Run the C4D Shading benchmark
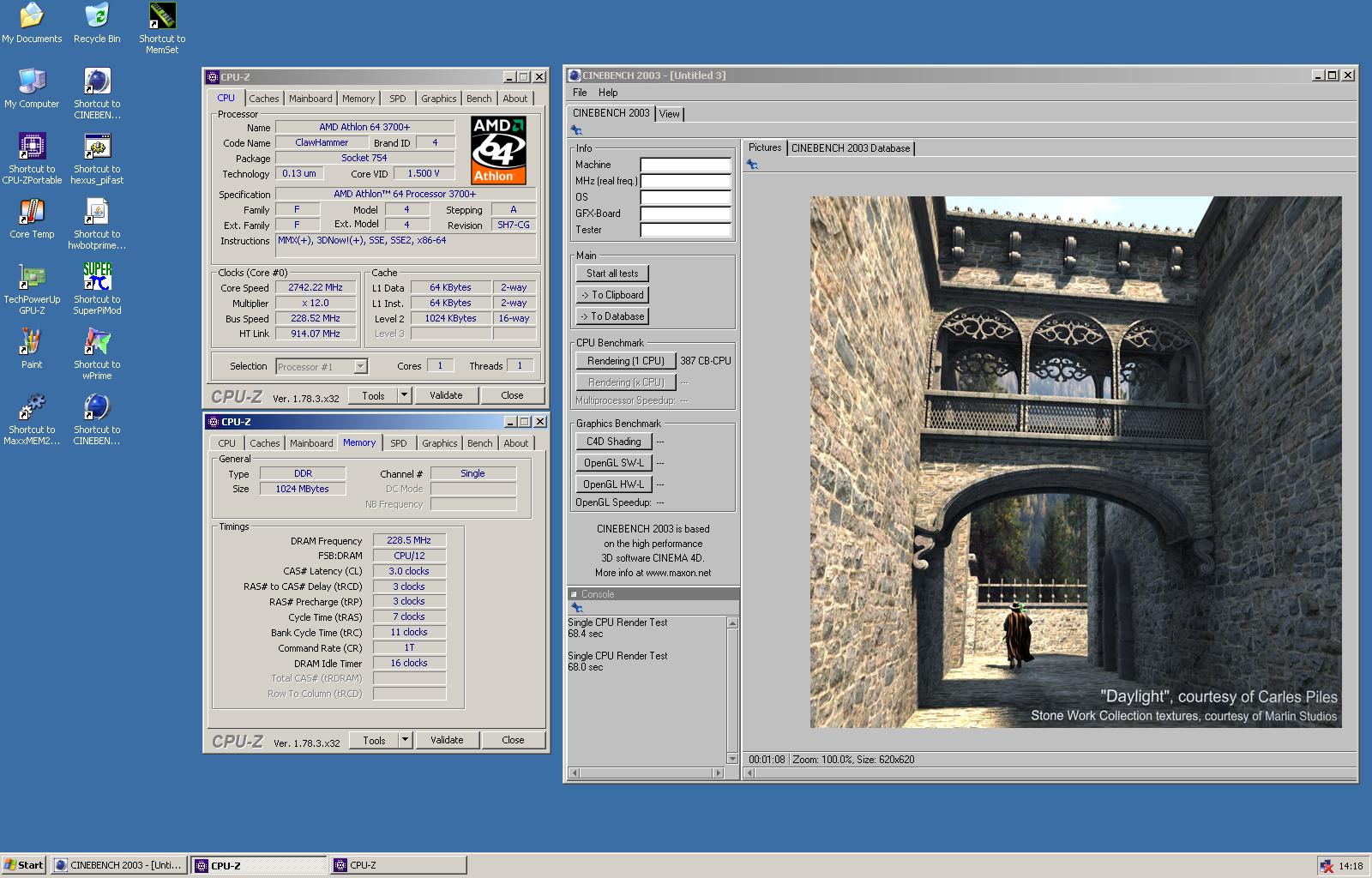The height and width of the screenshot is (878, 1372). (x=614, y=442)
